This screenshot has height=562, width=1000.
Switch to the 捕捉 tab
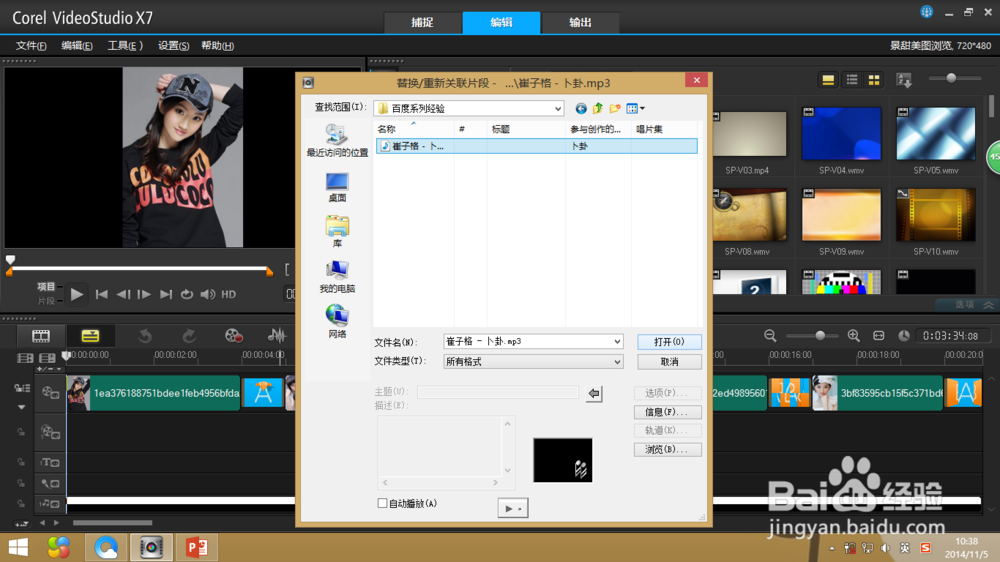click(422, 22)
